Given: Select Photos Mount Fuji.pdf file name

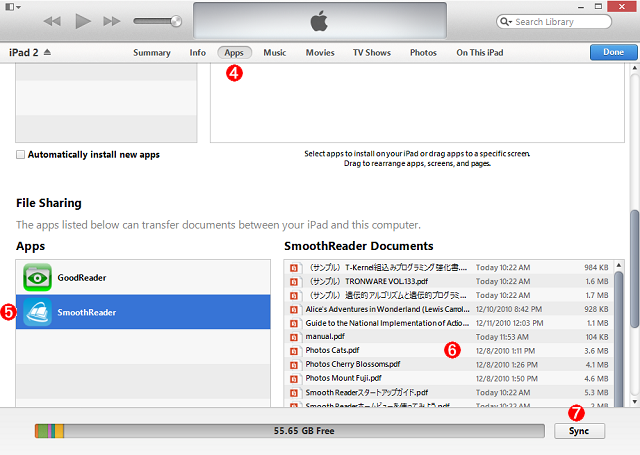Looking at the screenshot, I should (343, 378).
